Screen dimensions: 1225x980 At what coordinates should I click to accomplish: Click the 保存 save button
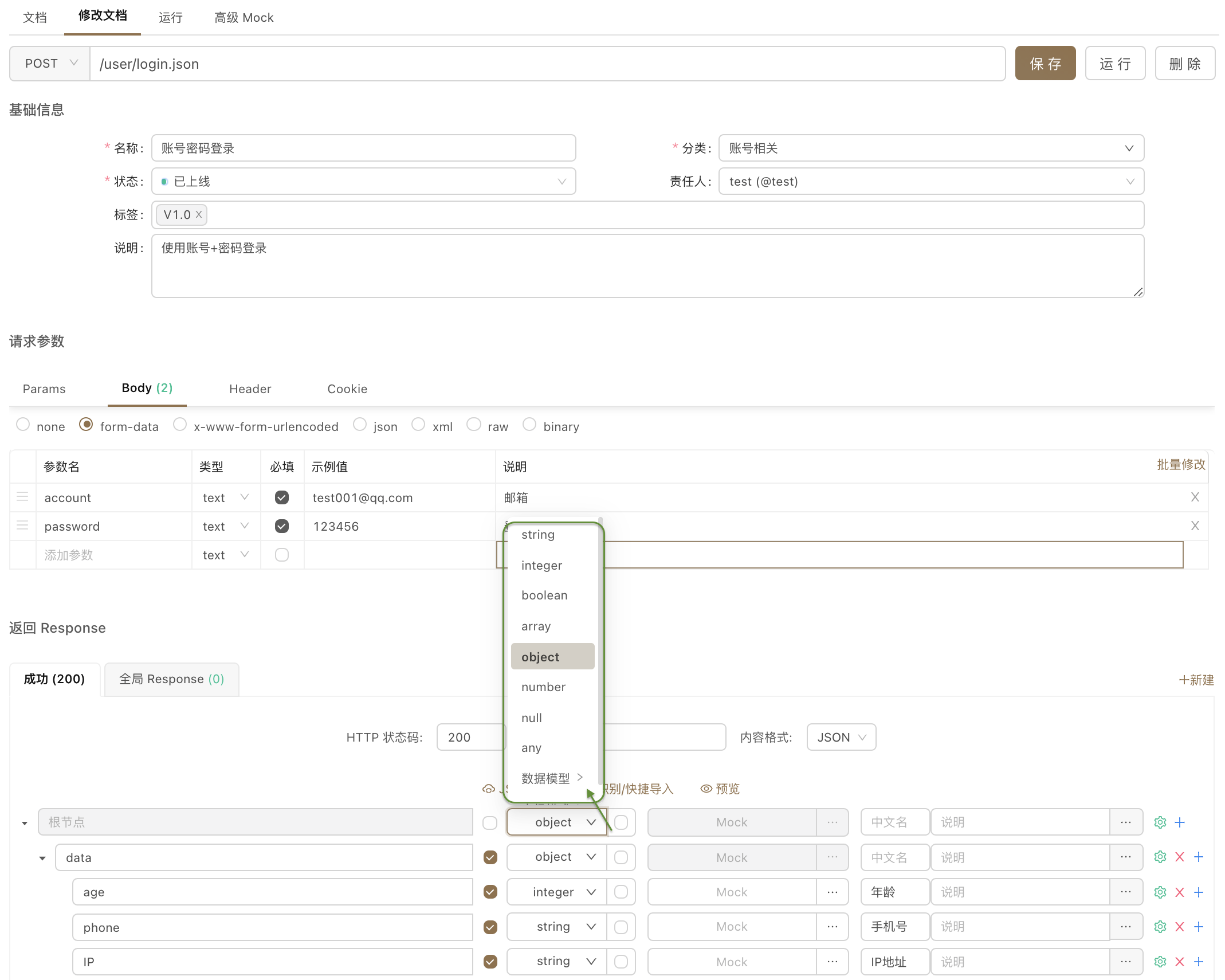click(x=1045, y=64)
